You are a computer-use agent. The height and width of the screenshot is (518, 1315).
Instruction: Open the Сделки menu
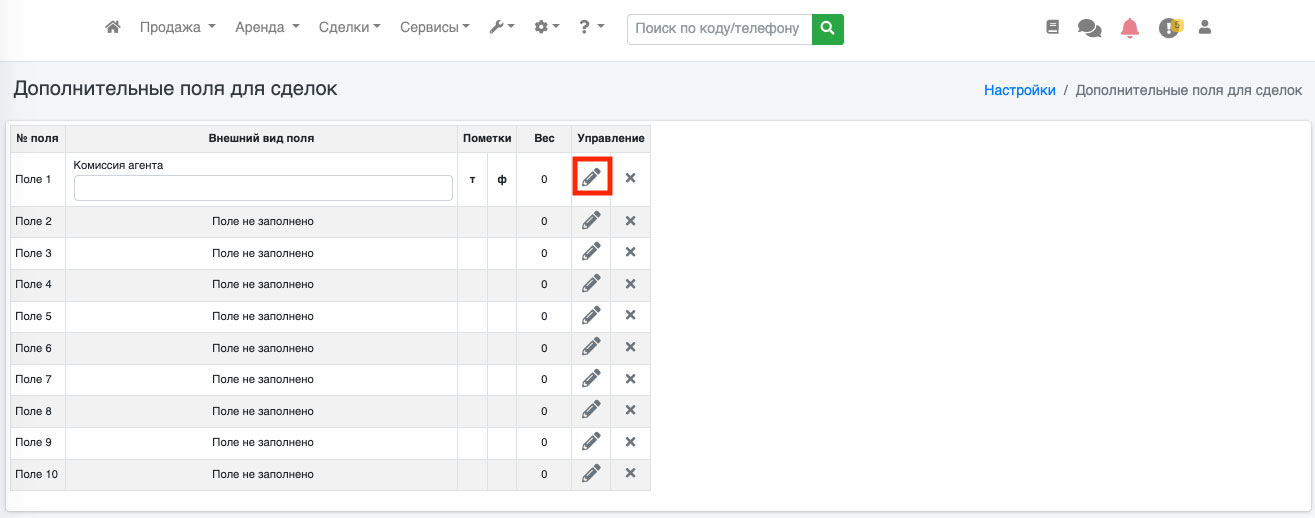point(349,28)
